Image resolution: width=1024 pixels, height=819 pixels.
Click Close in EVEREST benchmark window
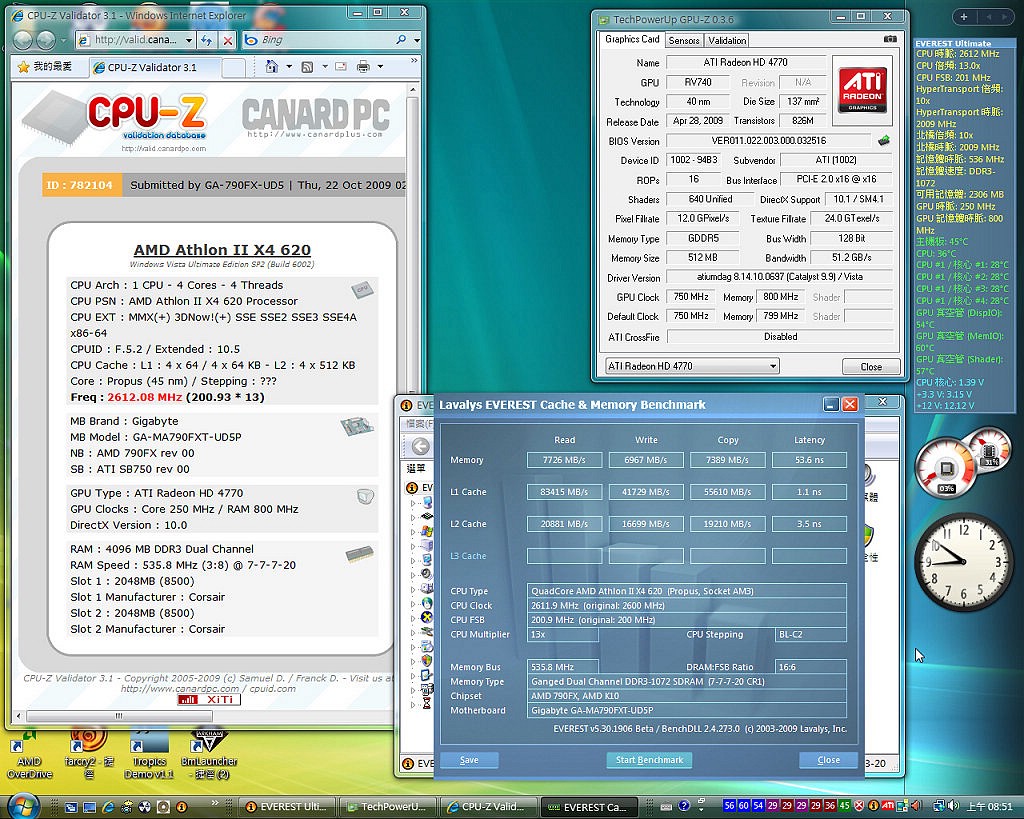tap(828, 760)
